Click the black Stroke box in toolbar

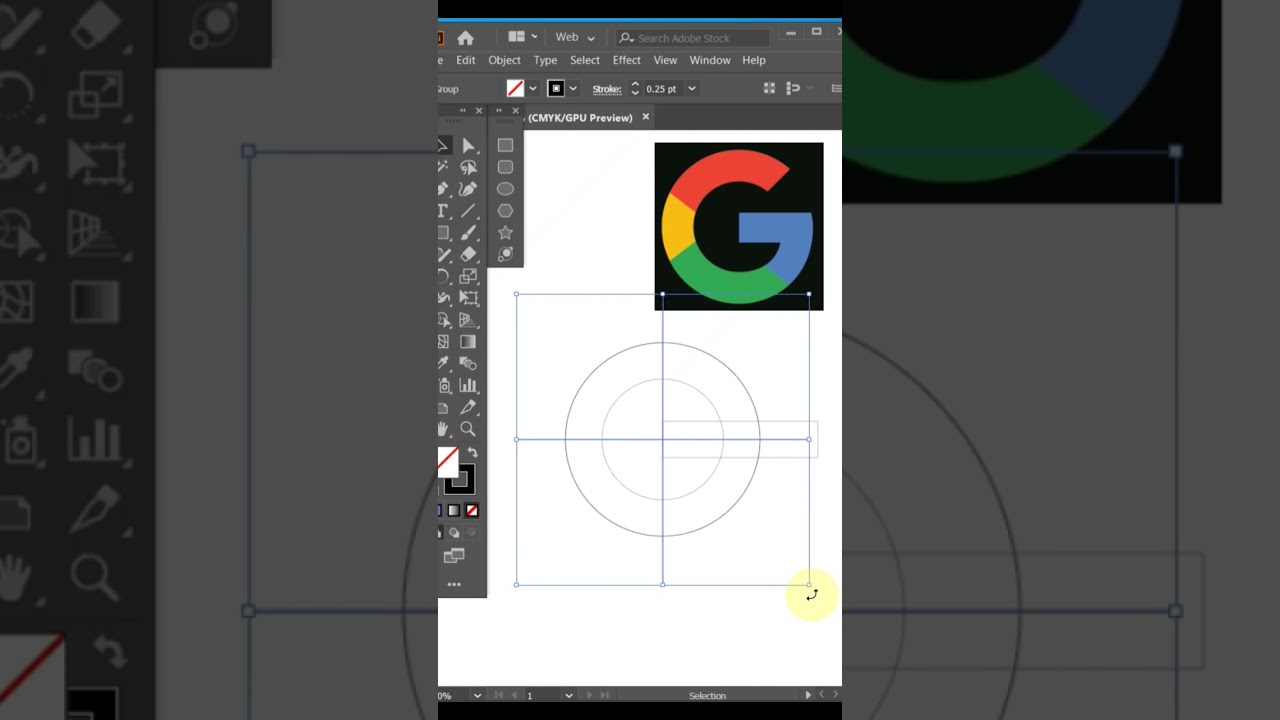pyautogui.click(x=460, y=480)
